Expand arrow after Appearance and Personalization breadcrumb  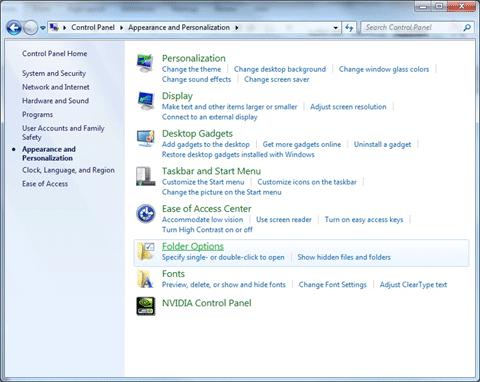pos(237,28)
